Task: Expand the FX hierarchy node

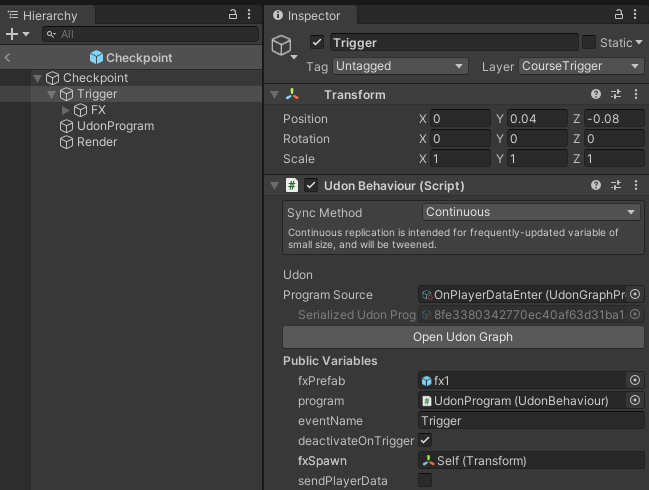Action: point(65,110)
